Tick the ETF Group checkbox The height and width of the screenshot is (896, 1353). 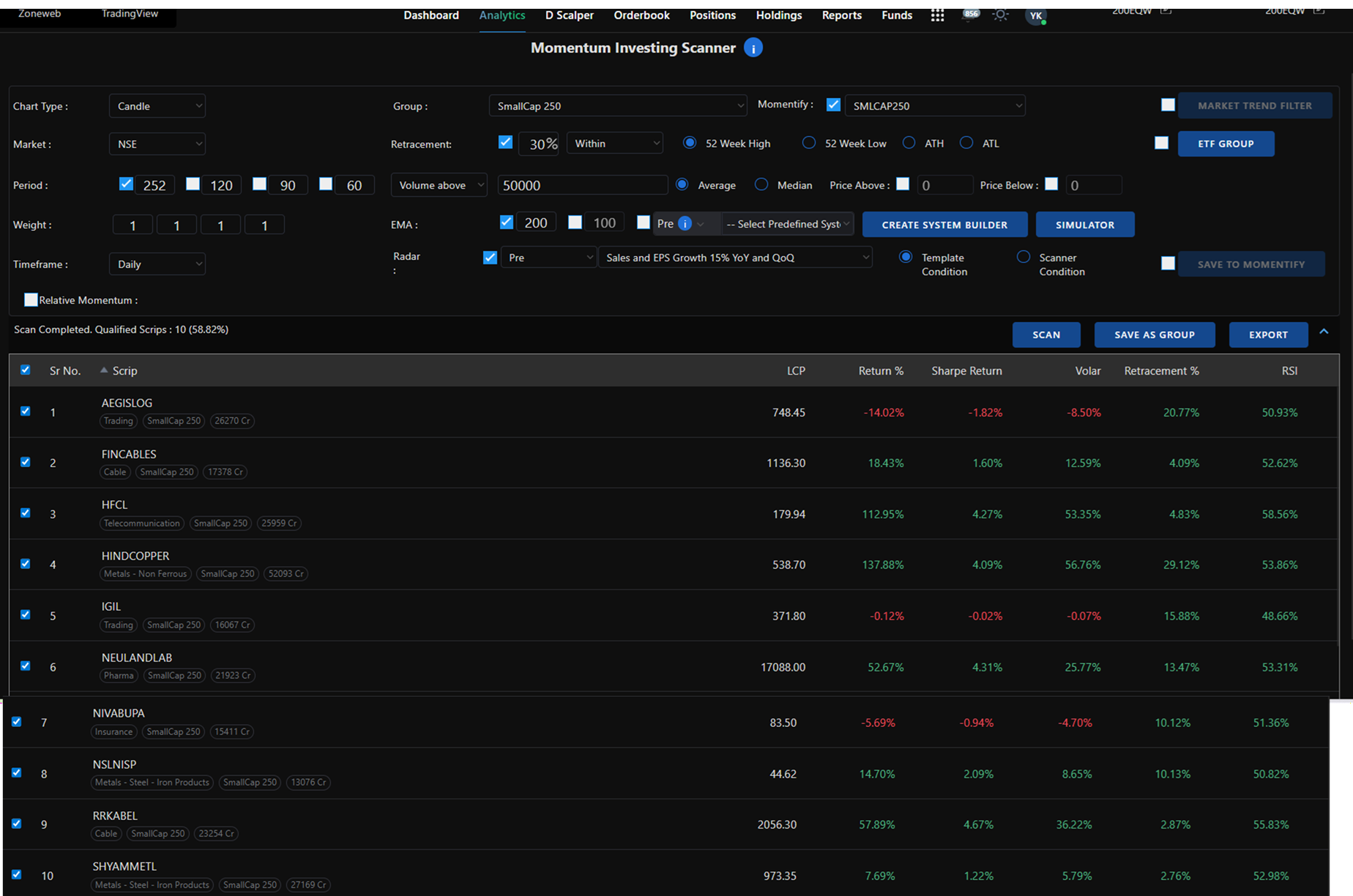(1161, 143)
